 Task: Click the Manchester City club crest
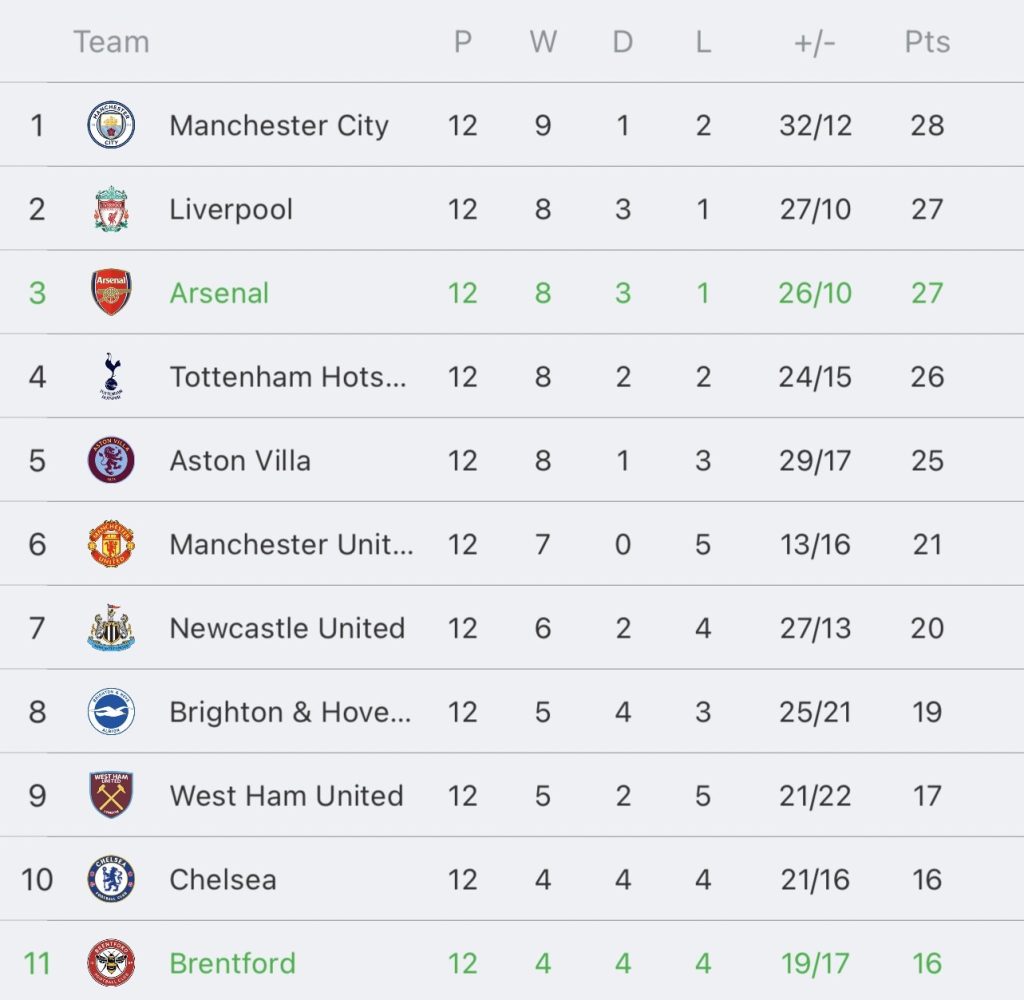click(111, 125)
